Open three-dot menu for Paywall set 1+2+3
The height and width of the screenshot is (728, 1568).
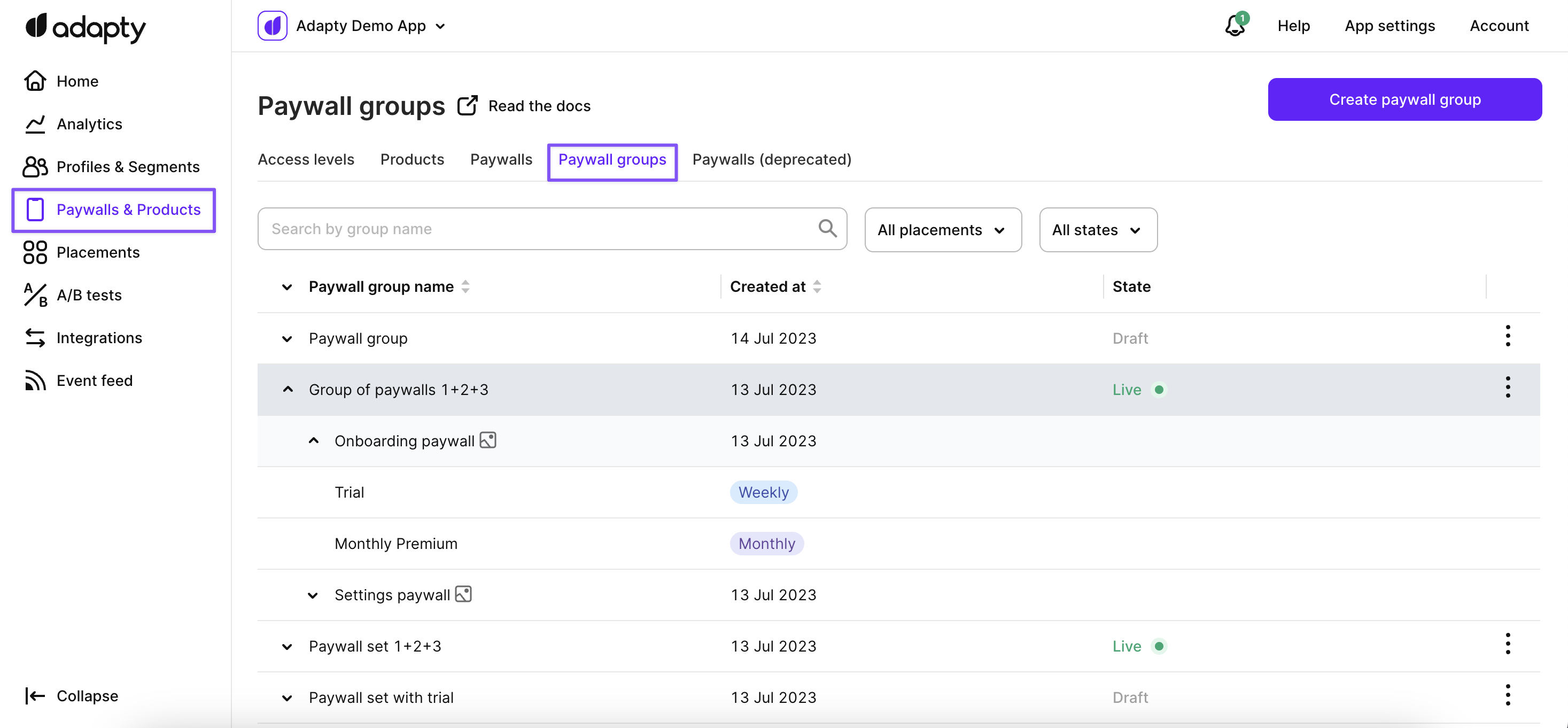(1507, 644)
